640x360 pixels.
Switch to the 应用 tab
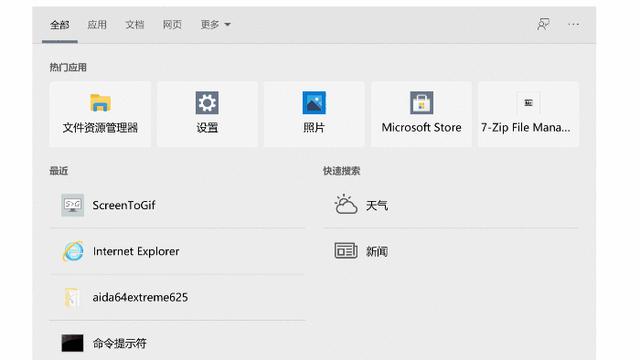[x=97, y=24]
